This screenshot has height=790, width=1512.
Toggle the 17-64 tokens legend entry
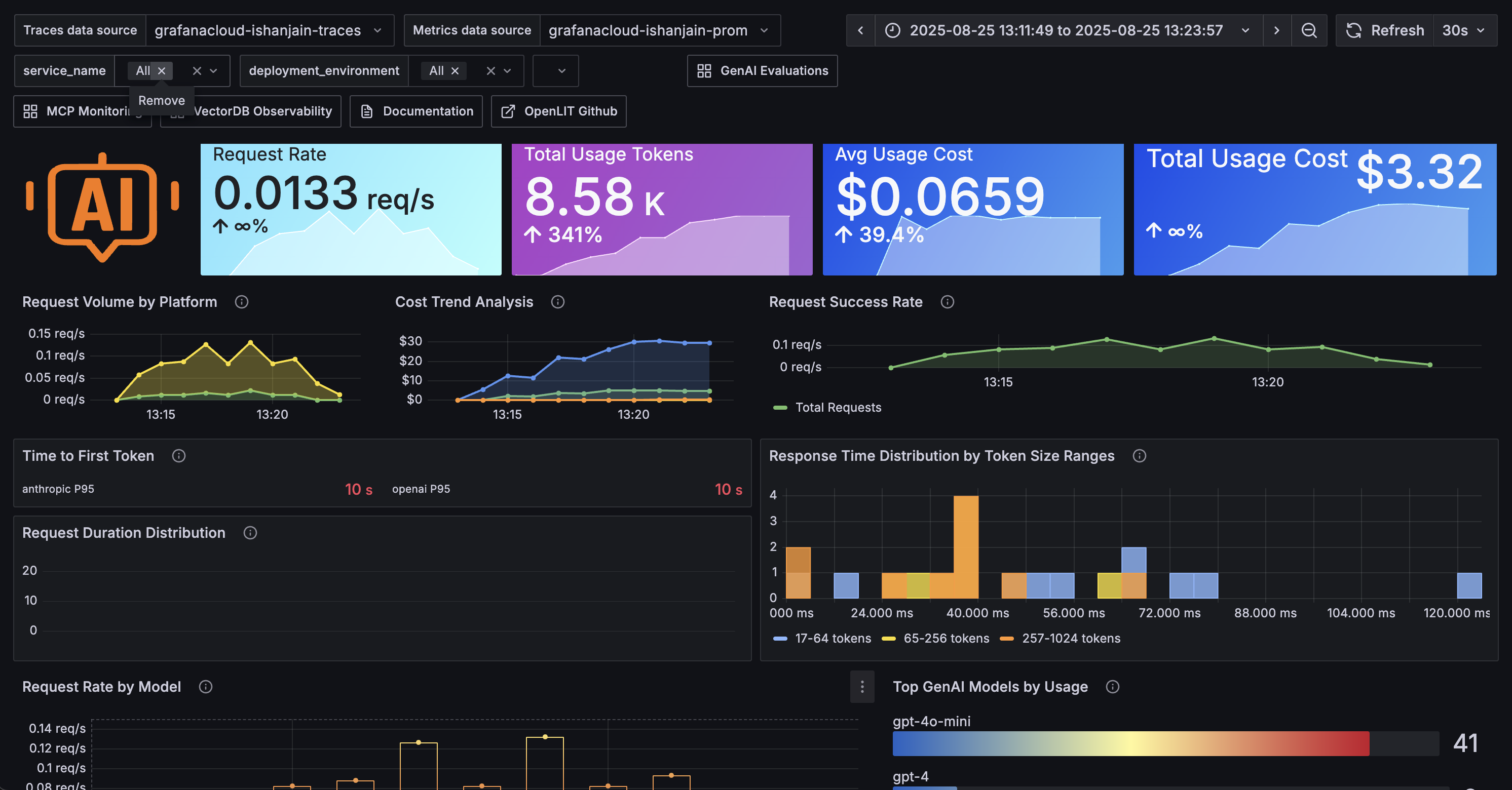[x=833, y=639]
